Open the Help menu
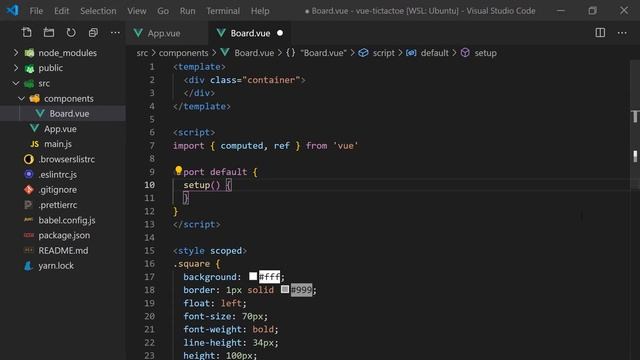The width and height of the screenshot is (640, 360). [260, 11]
